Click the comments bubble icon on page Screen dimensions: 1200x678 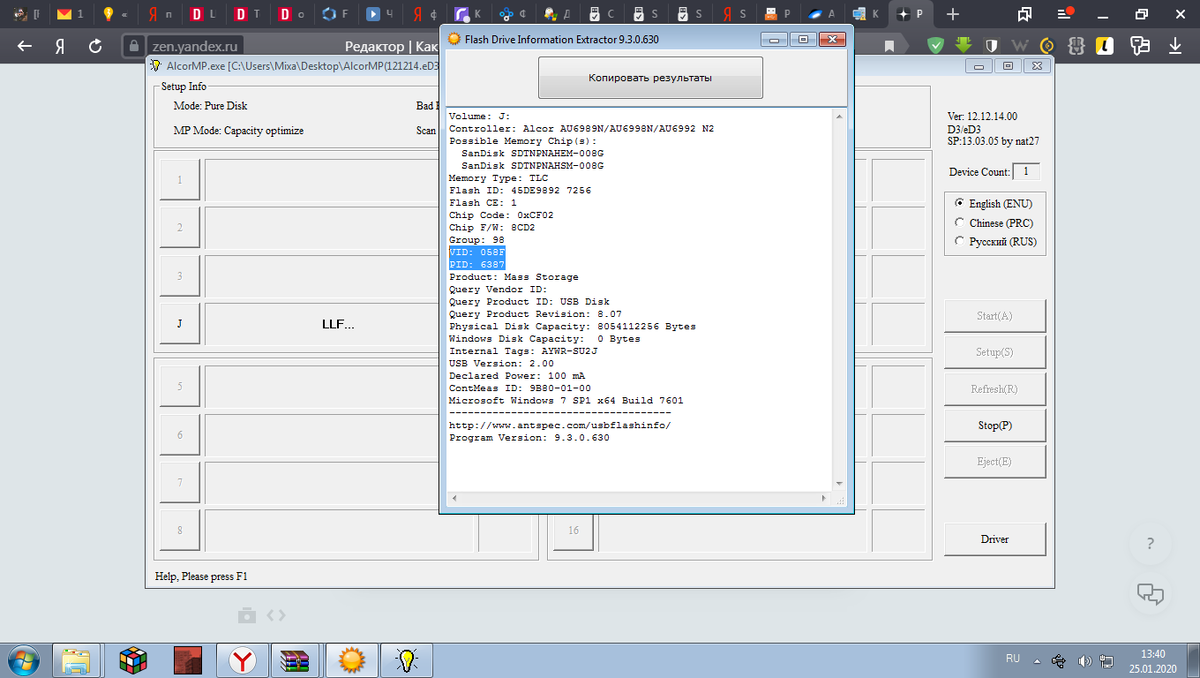(x=1151, y=593)
